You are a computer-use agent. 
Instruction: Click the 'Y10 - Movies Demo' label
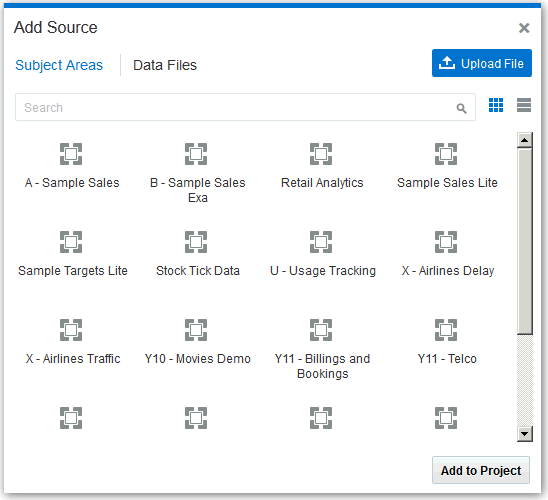198,359
